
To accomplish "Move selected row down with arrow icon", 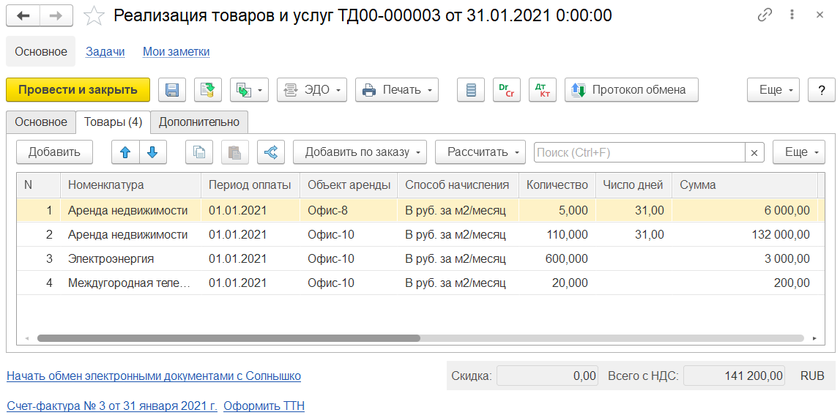I will pos(152,152).
